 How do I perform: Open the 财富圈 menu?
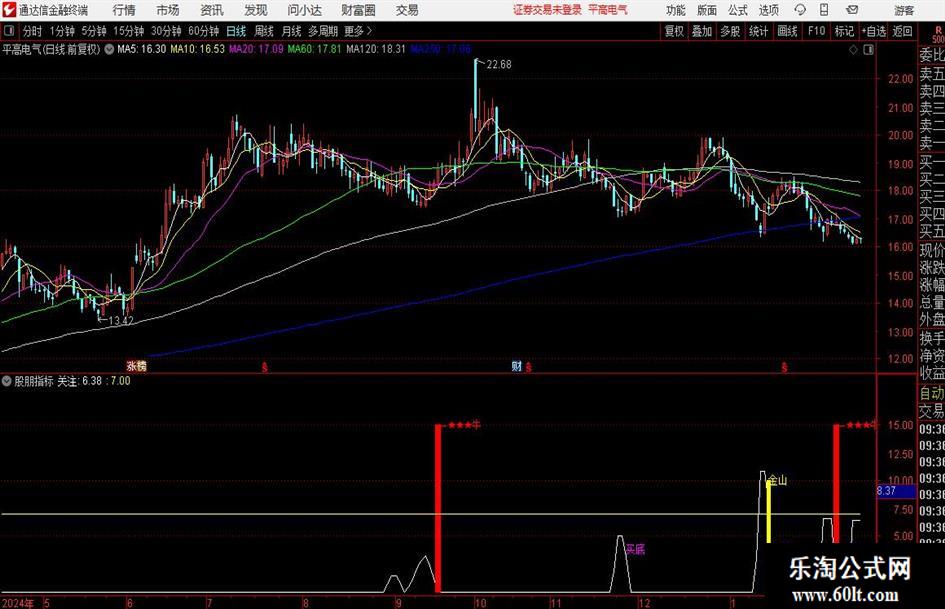coord(358,10)
